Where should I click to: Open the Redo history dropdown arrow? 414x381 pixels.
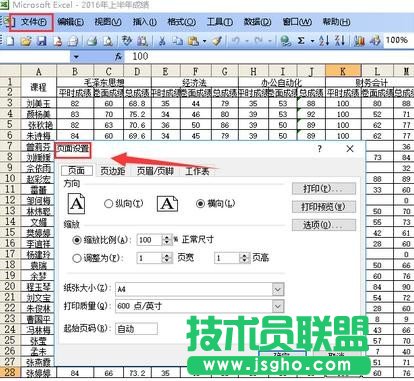pyautogui.click(x=270, y=41)
